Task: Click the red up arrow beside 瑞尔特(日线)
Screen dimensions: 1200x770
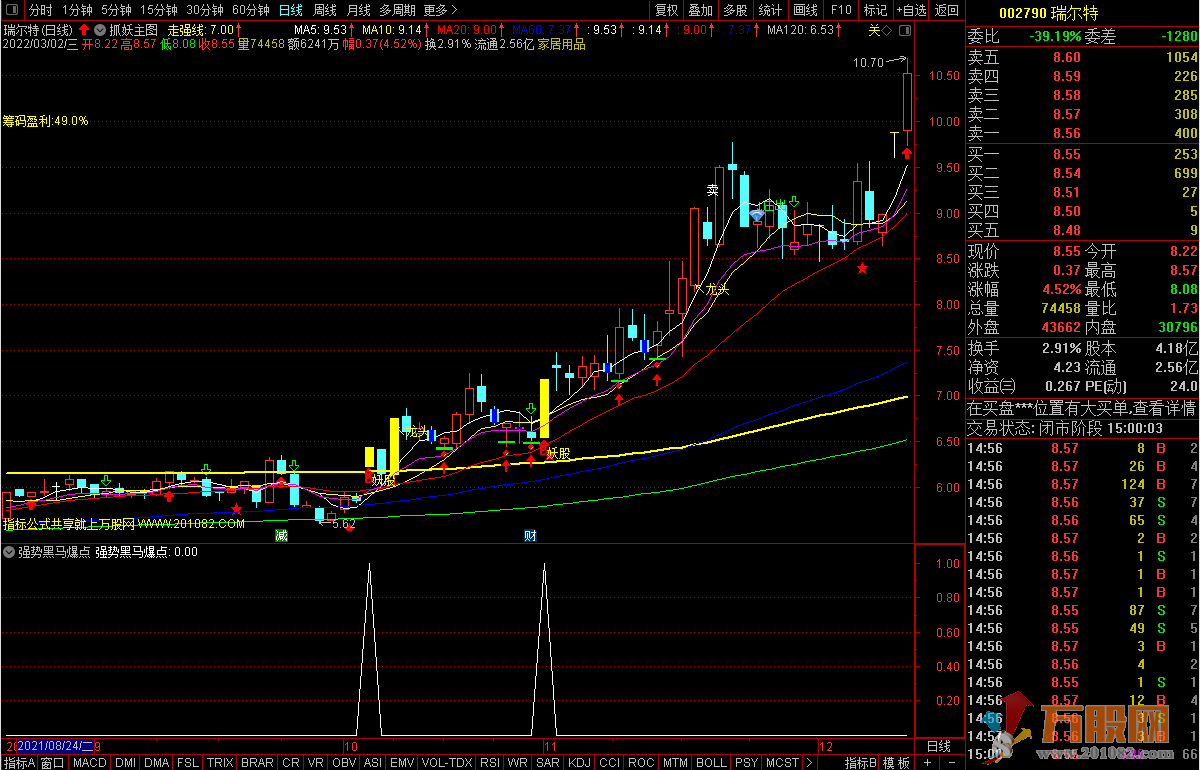Action: tap(85, 30)
